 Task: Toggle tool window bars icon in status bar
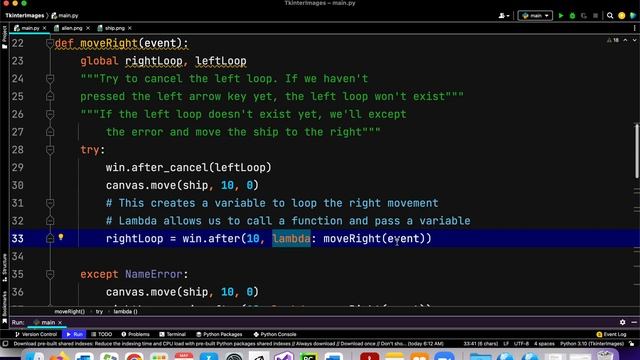click(x=5, y=344)
